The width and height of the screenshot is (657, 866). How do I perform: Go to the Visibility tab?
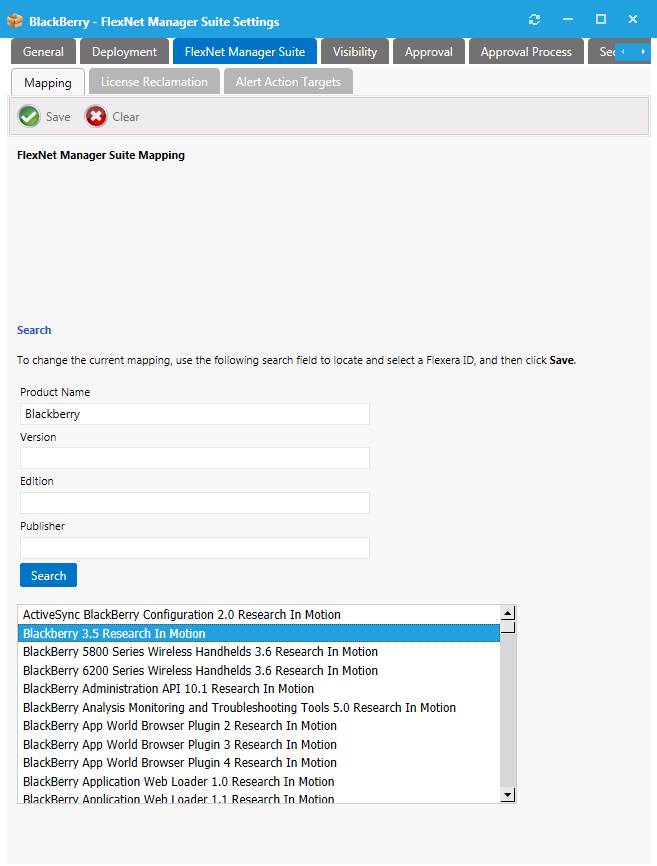355,52
